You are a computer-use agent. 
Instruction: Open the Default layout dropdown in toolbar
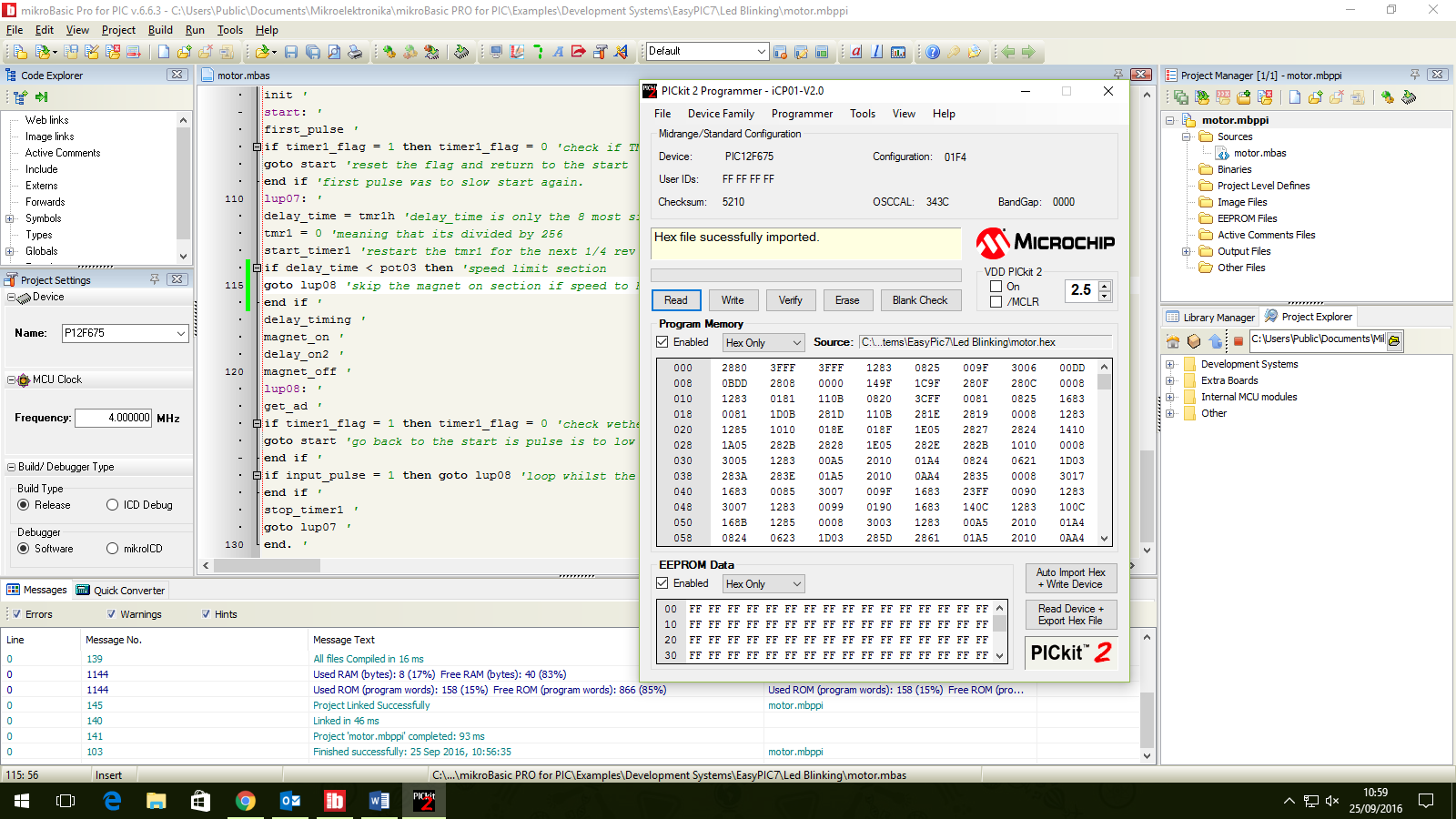(x=707, y=51)
